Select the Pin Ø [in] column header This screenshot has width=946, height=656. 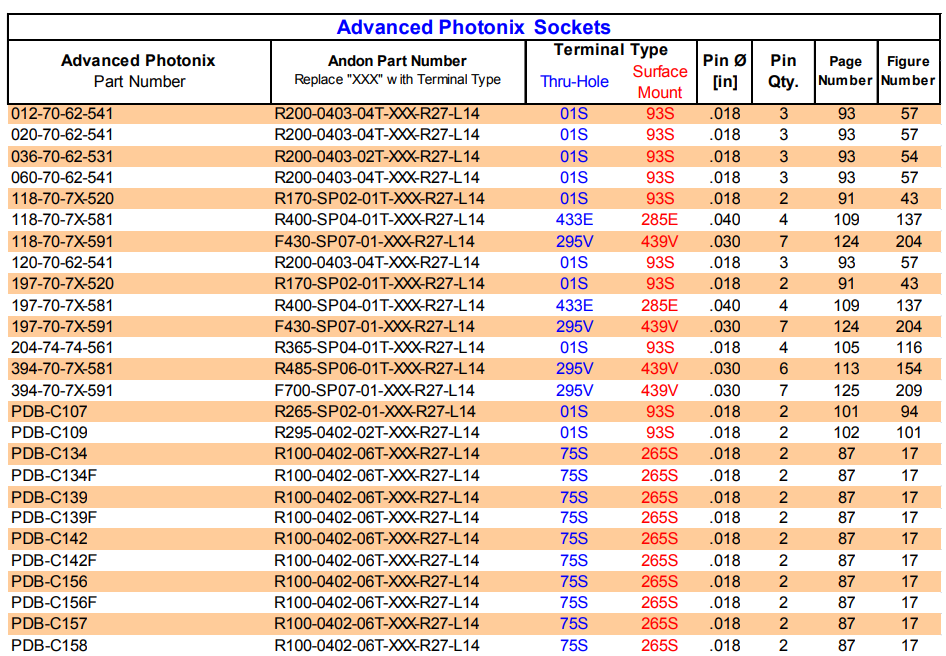[x=724, y=71]
